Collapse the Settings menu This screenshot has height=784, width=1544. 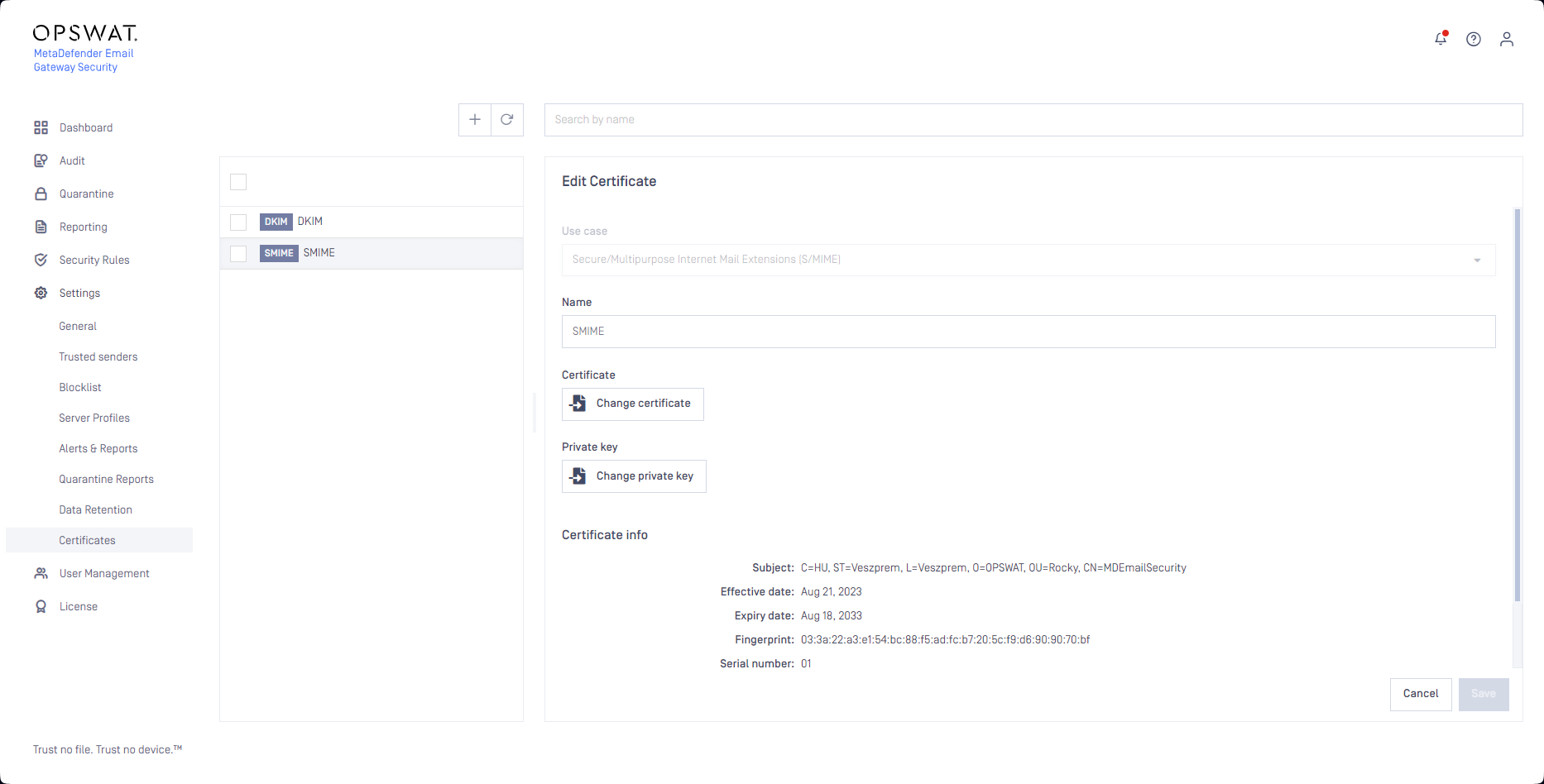[79, 293]
